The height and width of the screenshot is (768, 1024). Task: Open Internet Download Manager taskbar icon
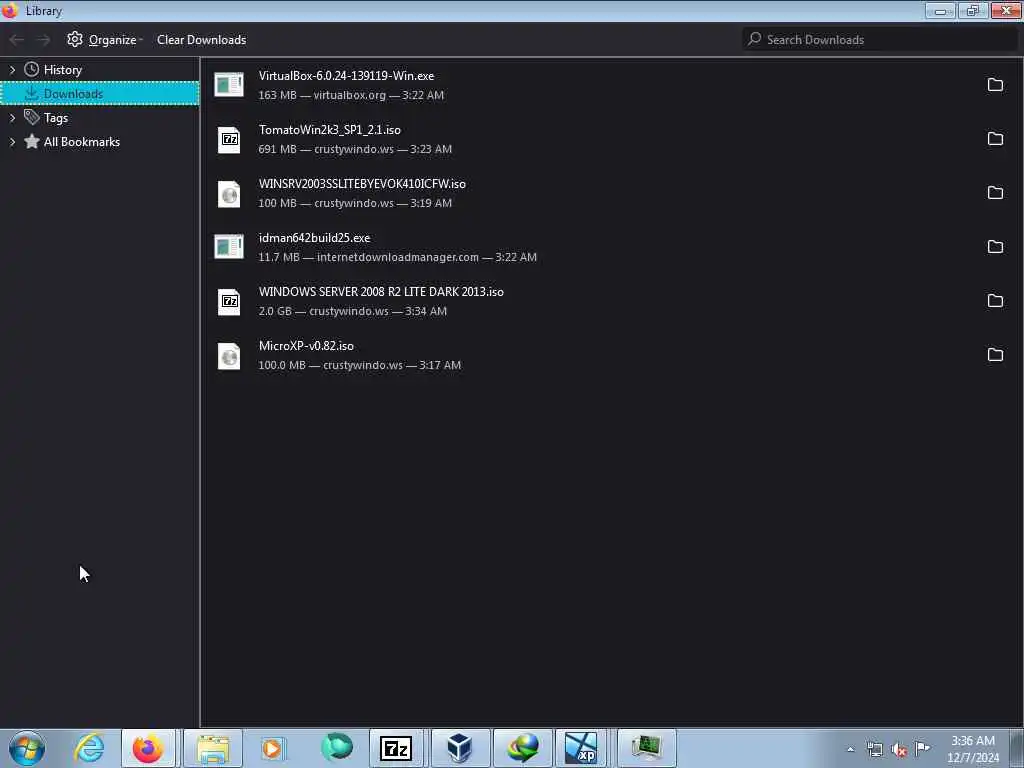click(522, 748)
